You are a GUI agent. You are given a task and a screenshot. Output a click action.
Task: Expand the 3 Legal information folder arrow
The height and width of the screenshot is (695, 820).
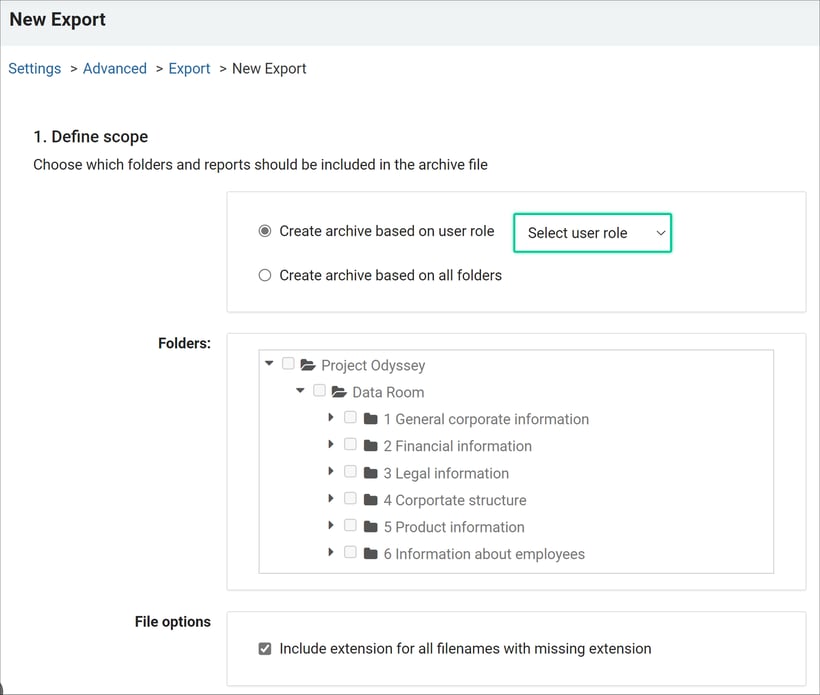(331, 471)
